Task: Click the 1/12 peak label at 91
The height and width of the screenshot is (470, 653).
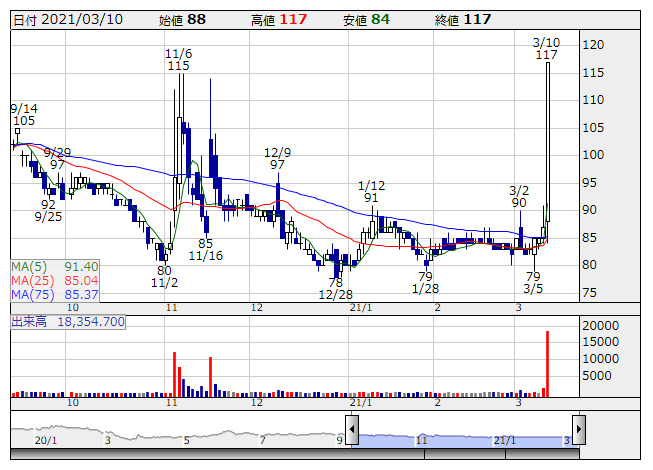Action: 371,192
